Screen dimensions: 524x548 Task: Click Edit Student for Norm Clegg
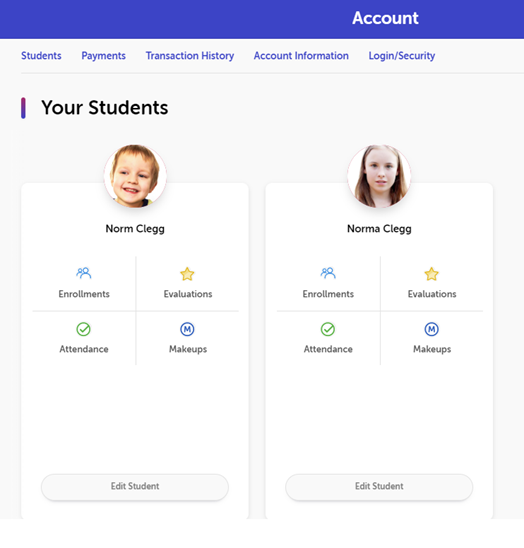point(135,486)
